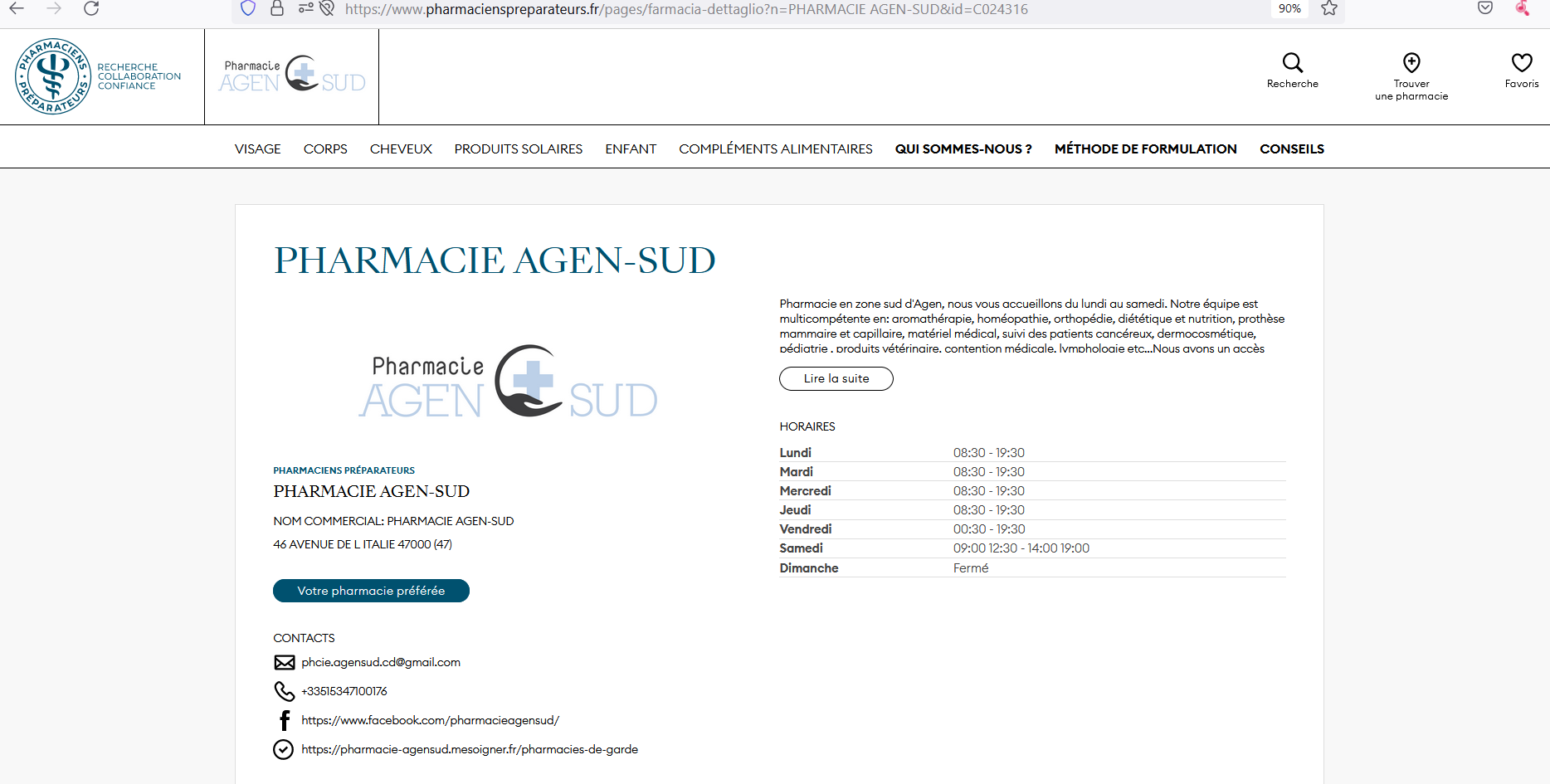1550x784 pixels.
Task: Click the email envelope icon
Action: pos(285,662)
